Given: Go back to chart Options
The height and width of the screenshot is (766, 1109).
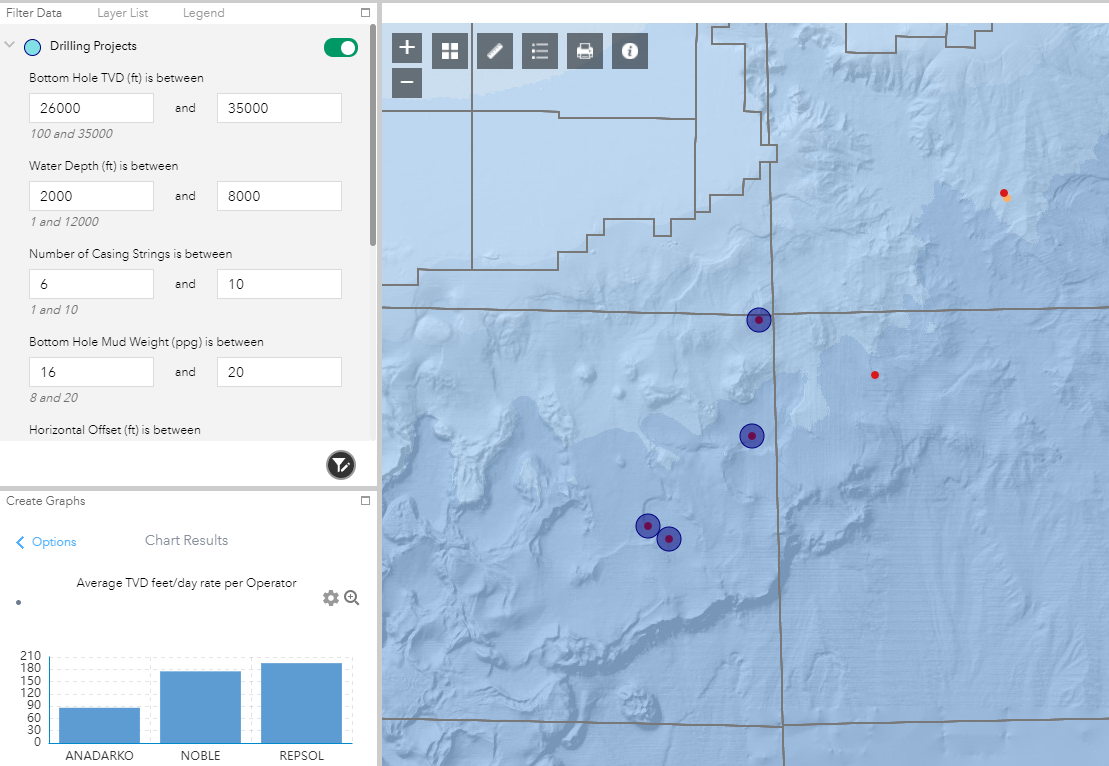Looking at the screenshot, I should 46,542.
